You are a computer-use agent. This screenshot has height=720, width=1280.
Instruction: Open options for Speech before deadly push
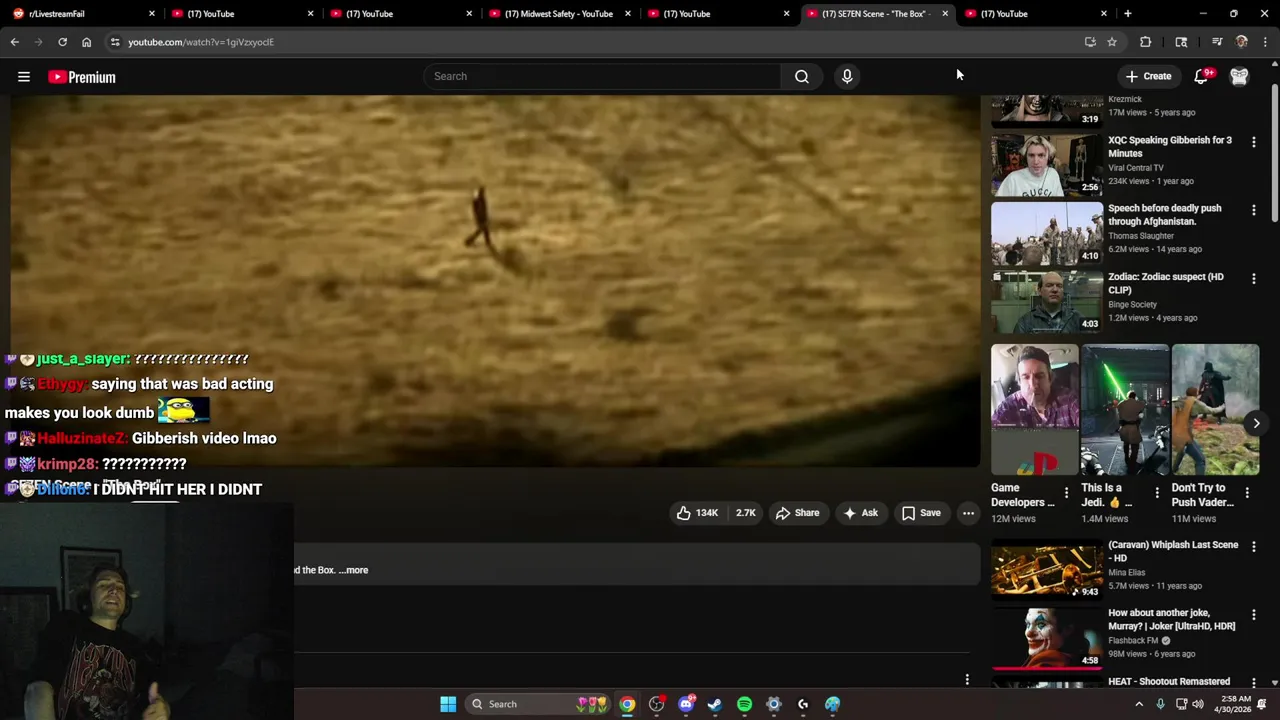[x=1253, y=210]
